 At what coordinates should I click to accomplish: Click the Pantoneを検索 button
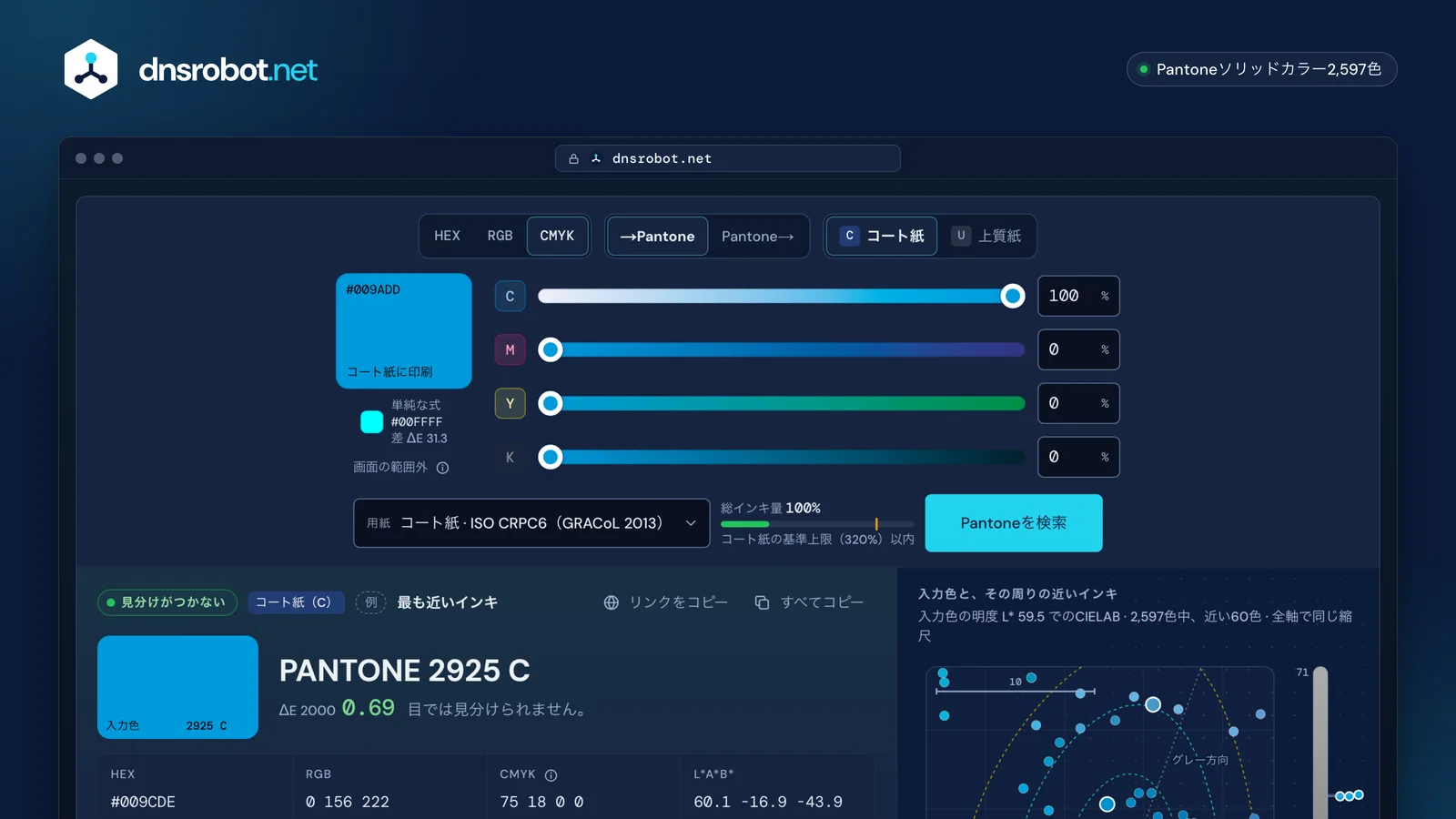[1014, 523]
